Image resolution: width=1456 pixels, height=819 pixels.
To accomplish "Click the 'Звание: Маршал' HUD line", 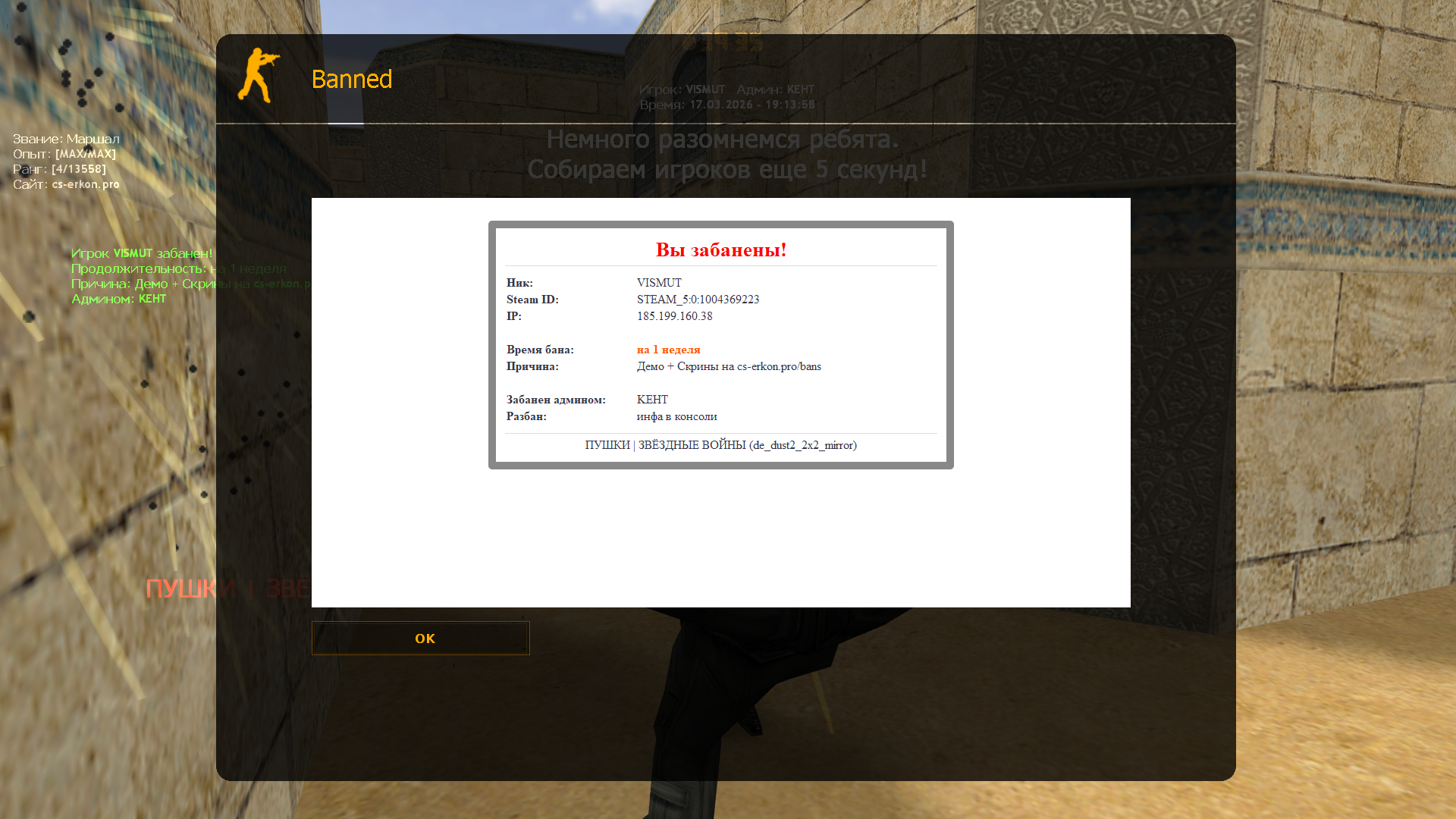I will [x=66, y=139].
